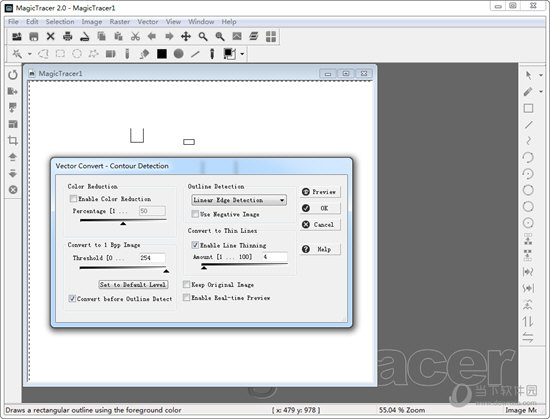Viewport: 550px width, 419px height.
Task: Enable Color Reduction checkbox
Action: 73,199
